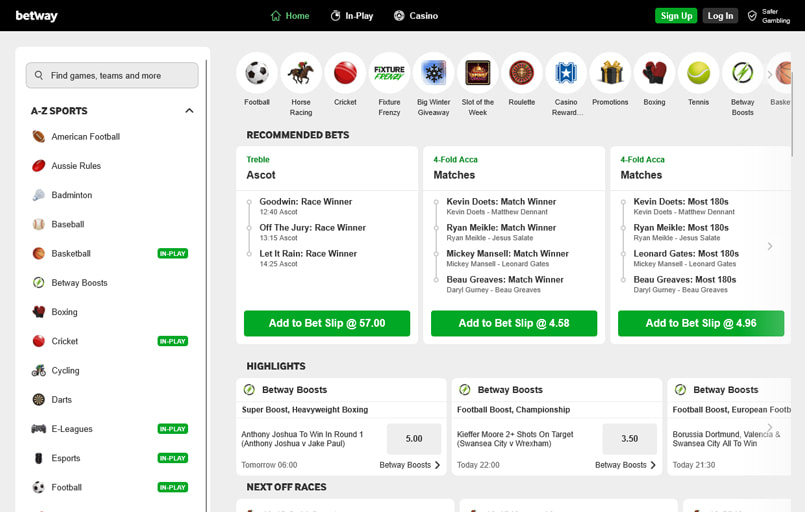Click the Badminton shuttlecock icon

(x=39, y=195)
